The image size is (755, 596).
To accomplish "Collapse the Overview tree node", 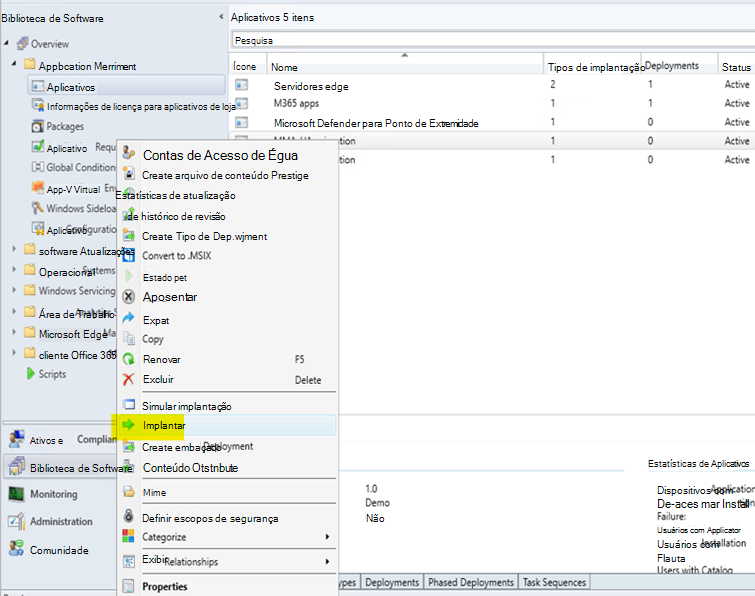I will coord(6,43).
